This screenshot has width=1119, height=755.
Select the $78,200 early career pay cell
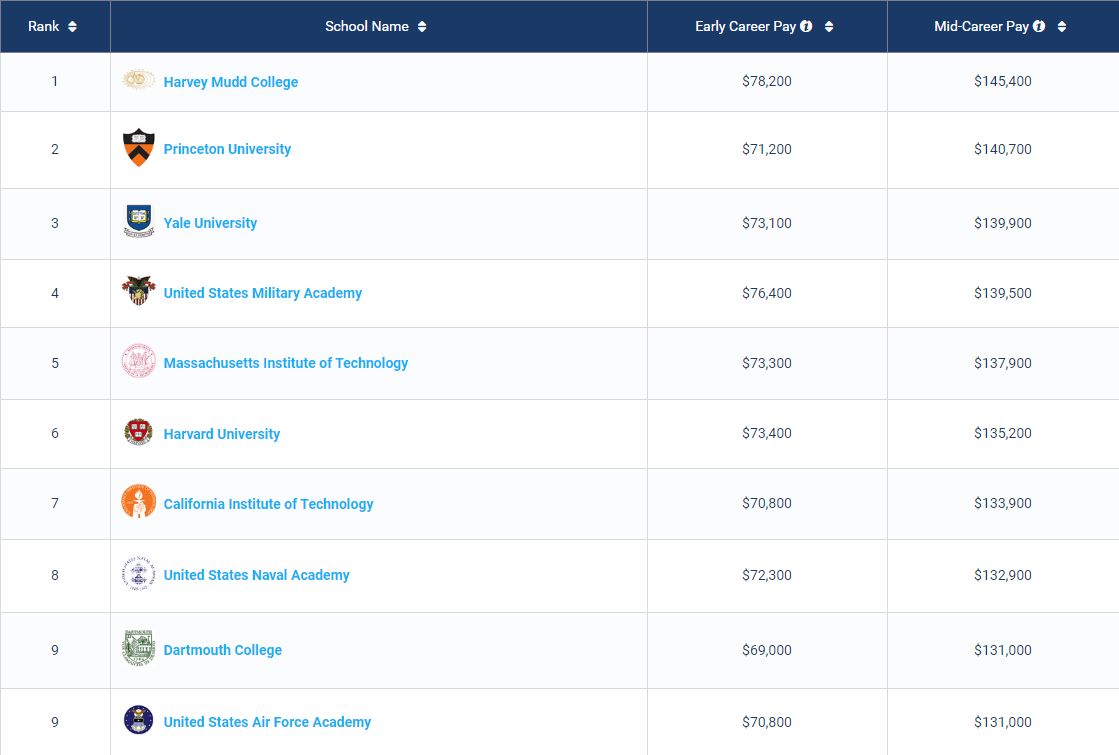(x=766, y=81)
